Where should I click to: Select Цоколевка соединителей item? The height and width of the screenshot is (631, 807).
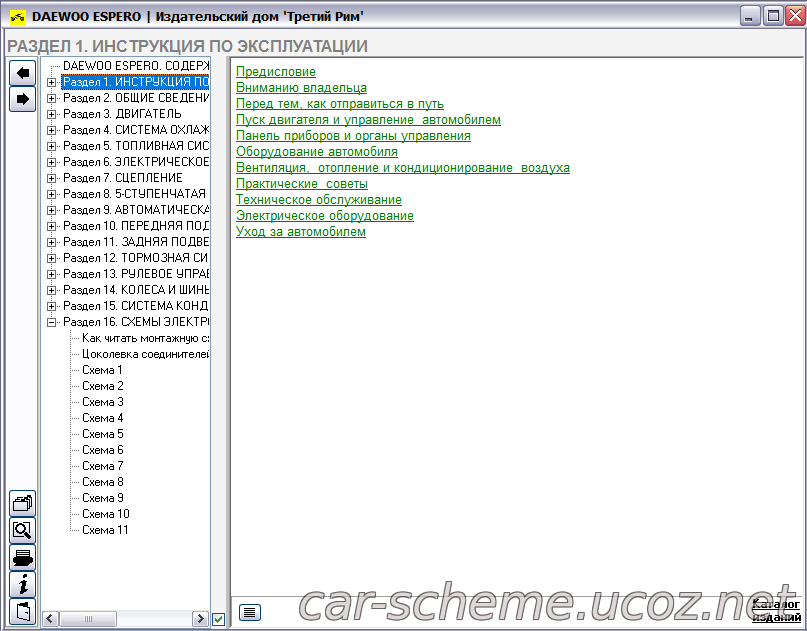pyautogui.click(x=146, y=354)
